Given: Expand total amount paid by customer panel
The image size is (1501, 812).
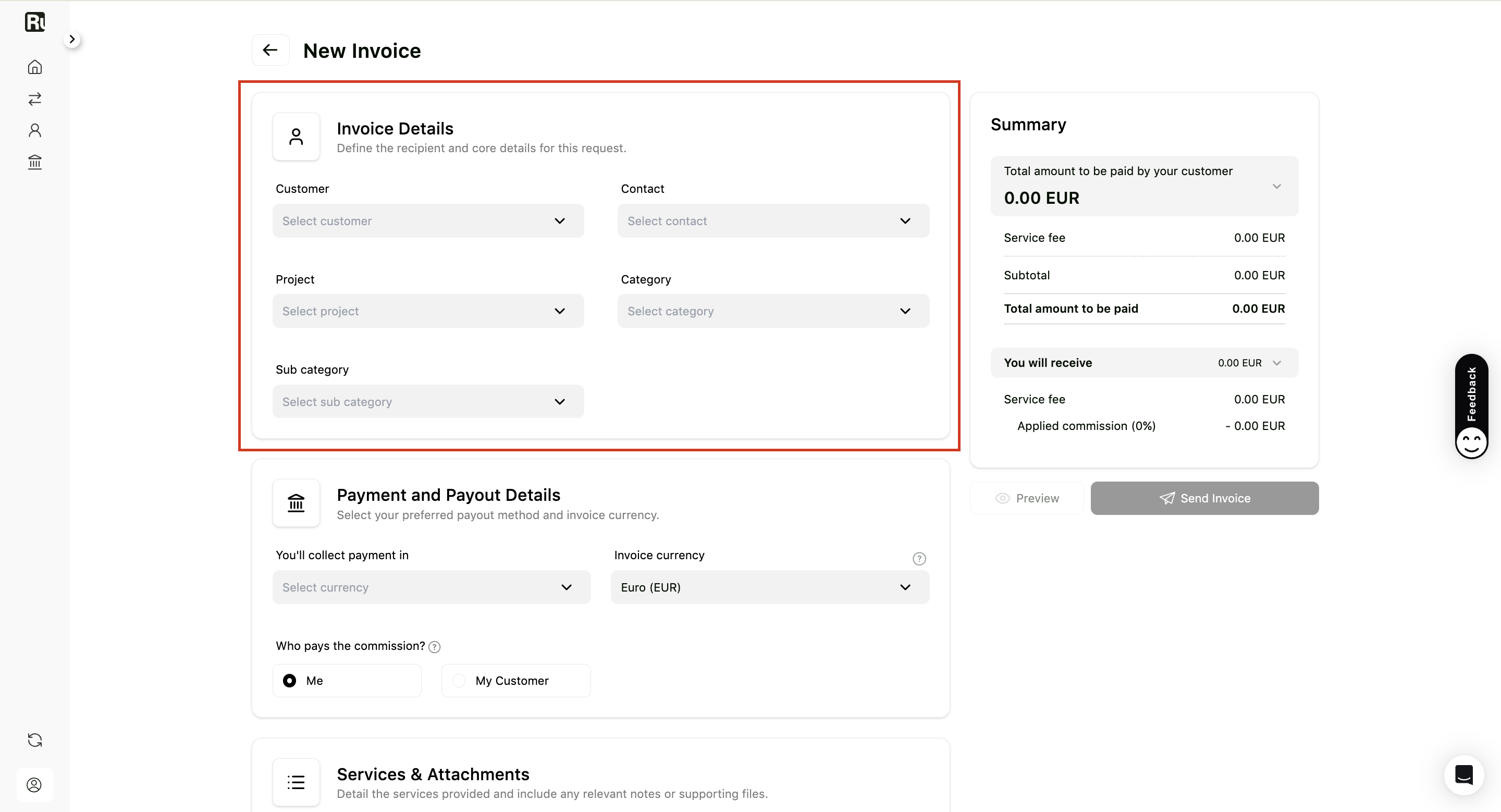Looking at the screenshot, I should (1145, 186).
